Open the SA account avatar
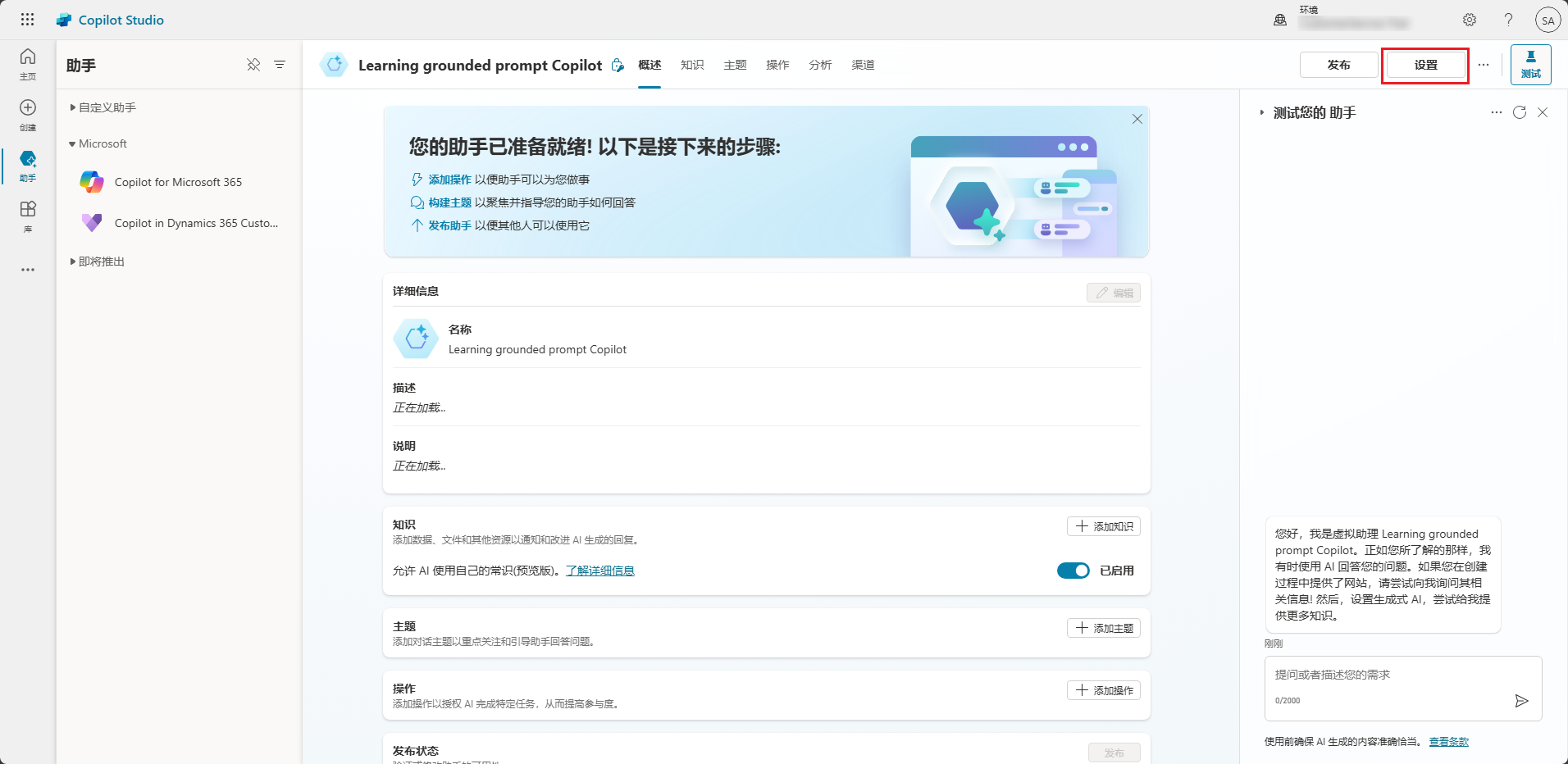1568x764 pixels. tap(1547, 20)
